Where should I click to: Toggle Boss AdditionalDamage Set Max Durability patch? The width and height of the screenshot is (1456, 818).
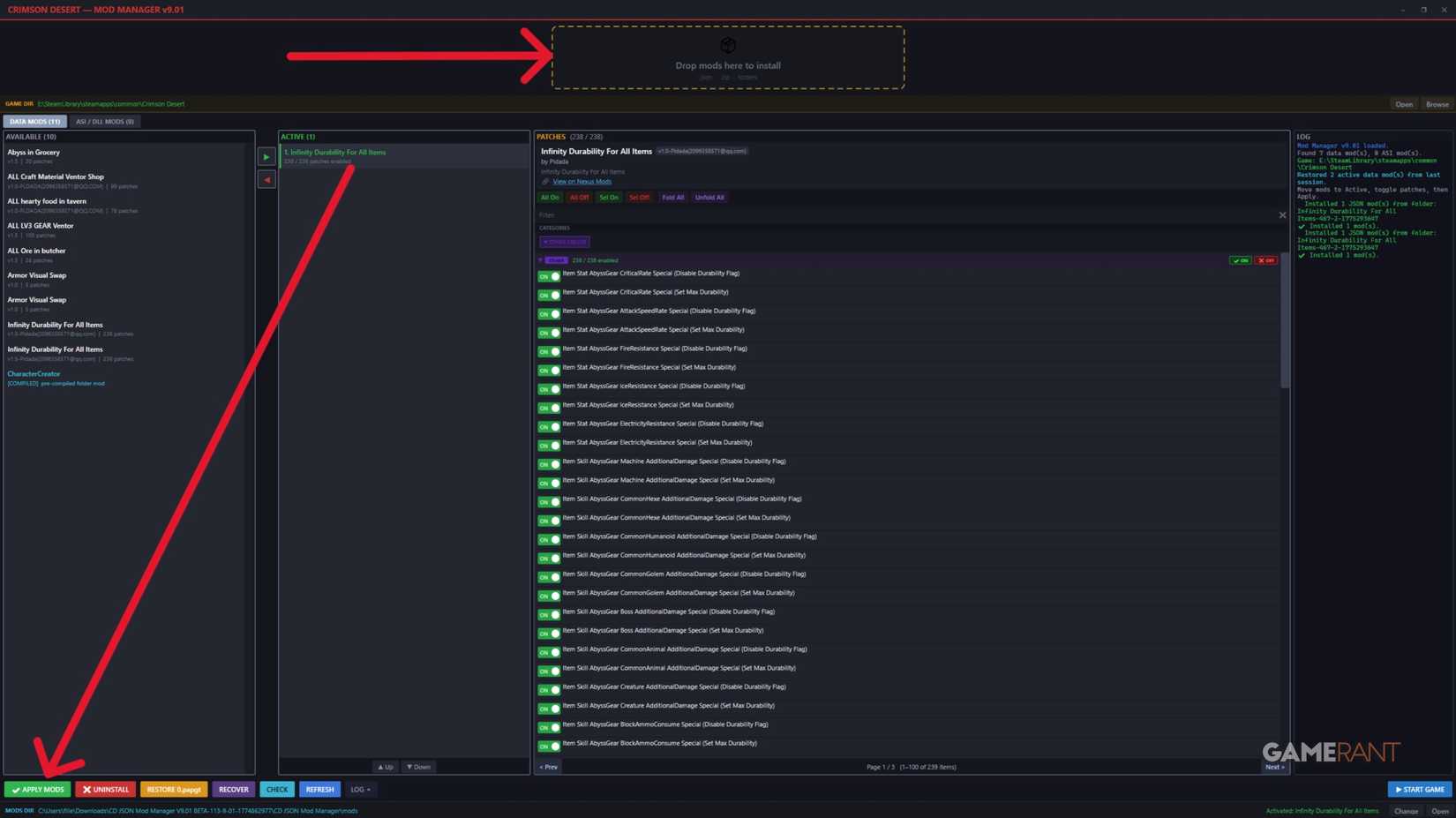click(549, 634)
